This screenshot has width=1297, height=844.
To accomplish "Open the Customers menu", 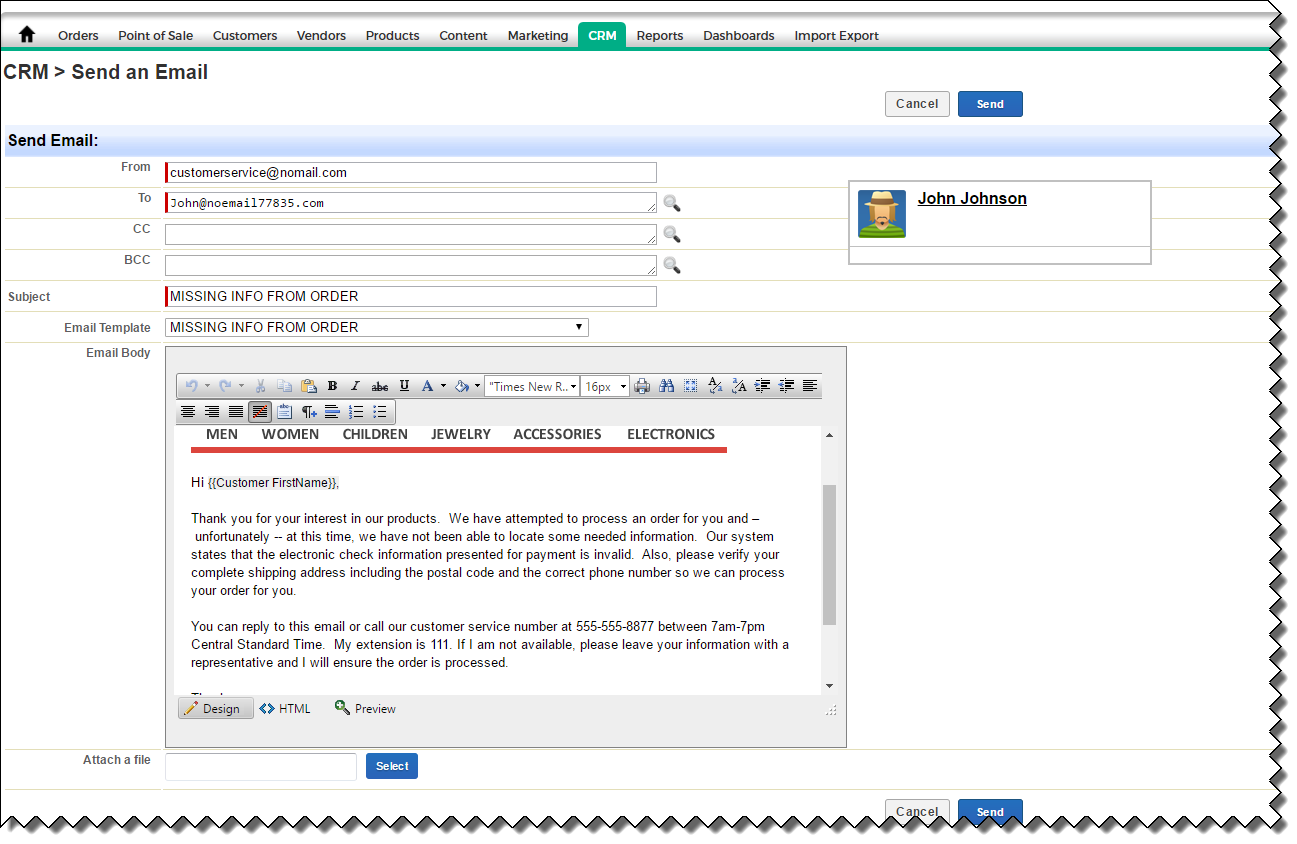I will [245, 35].
